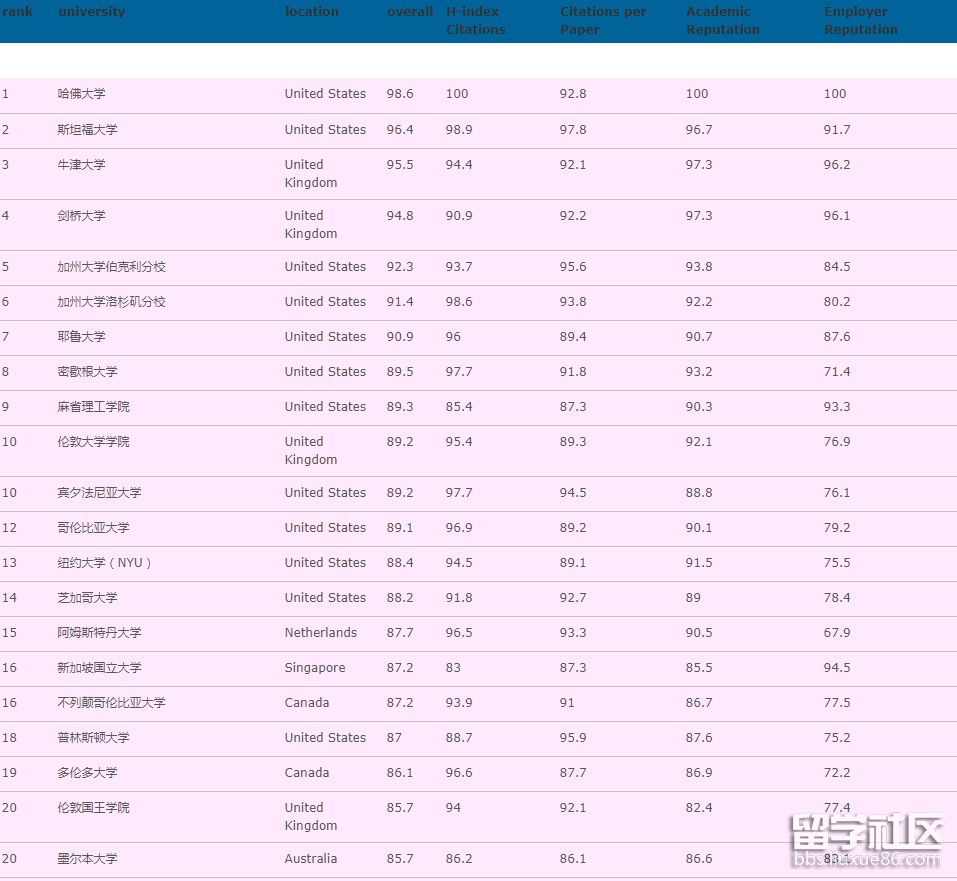Sort by Citations per Paper column header

pyautogui.click(x=603, y=20)
